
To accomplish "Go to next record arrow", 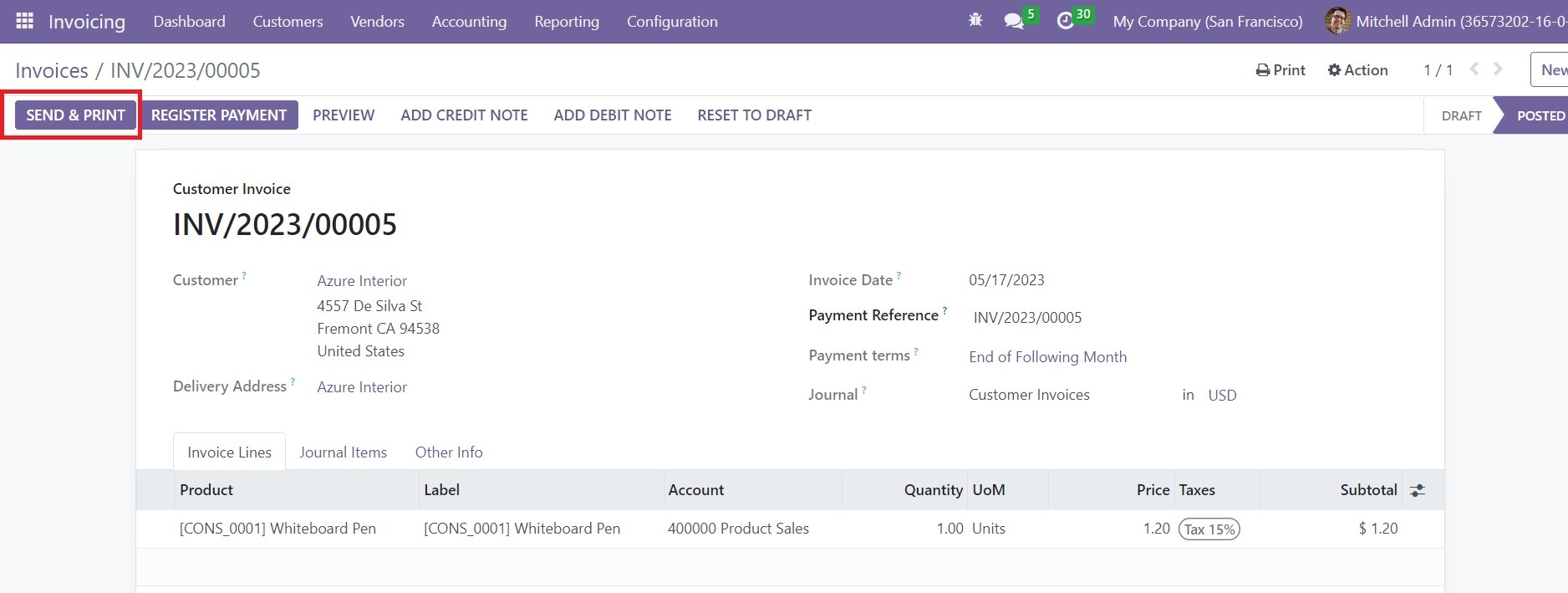I will pyautogui.click(x=1498, y=69).
